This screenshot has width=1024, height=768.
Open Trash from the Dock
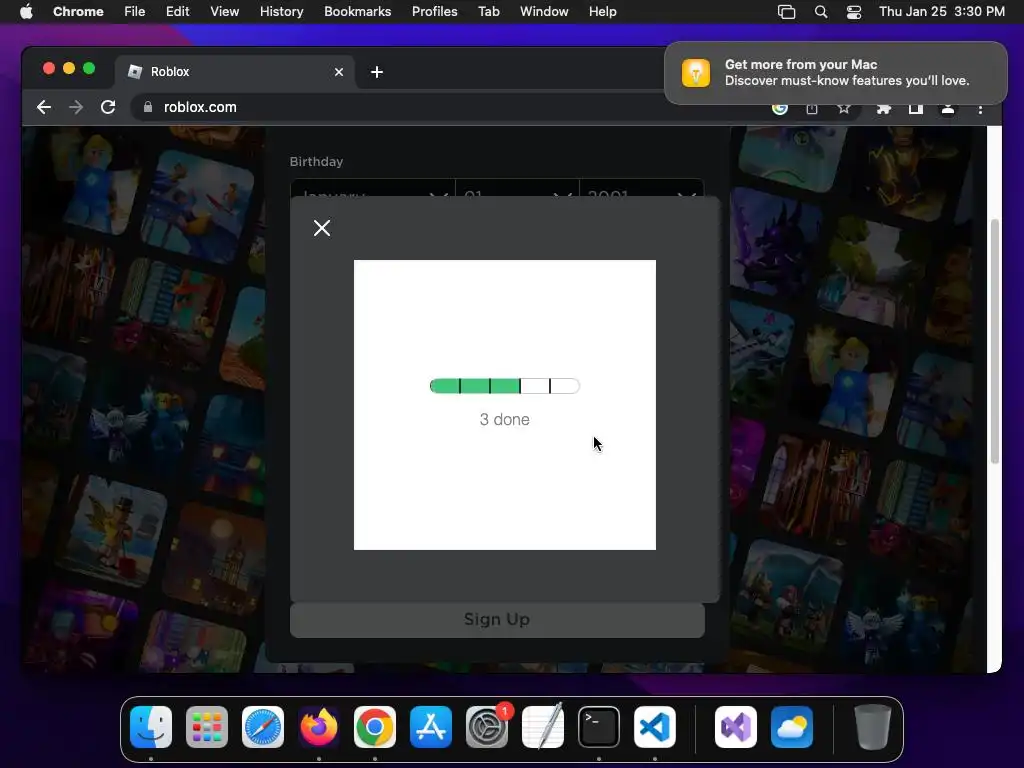[872, 727]
